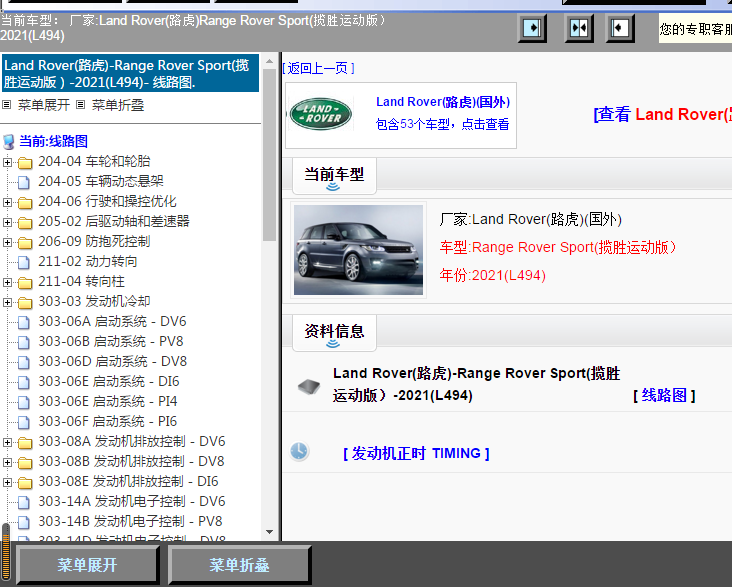
Task: Click document icon of 211-02 动力转向
Action: tap(24, 262)
